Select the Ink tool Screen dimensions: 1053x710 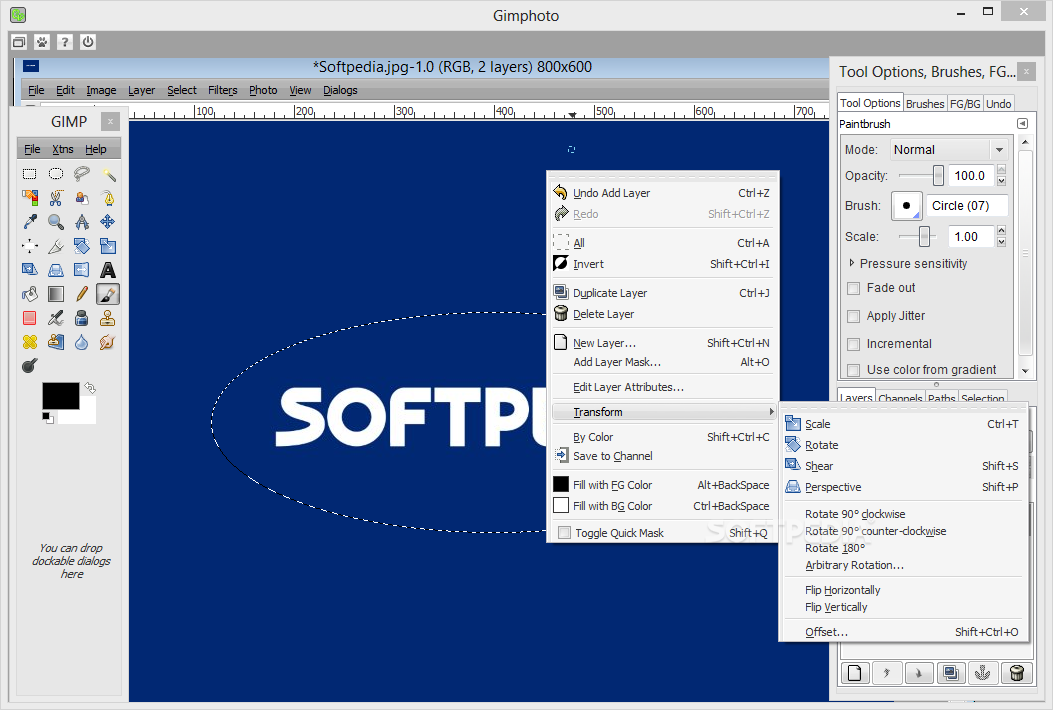pyautogui.click(x=82, y=318)
